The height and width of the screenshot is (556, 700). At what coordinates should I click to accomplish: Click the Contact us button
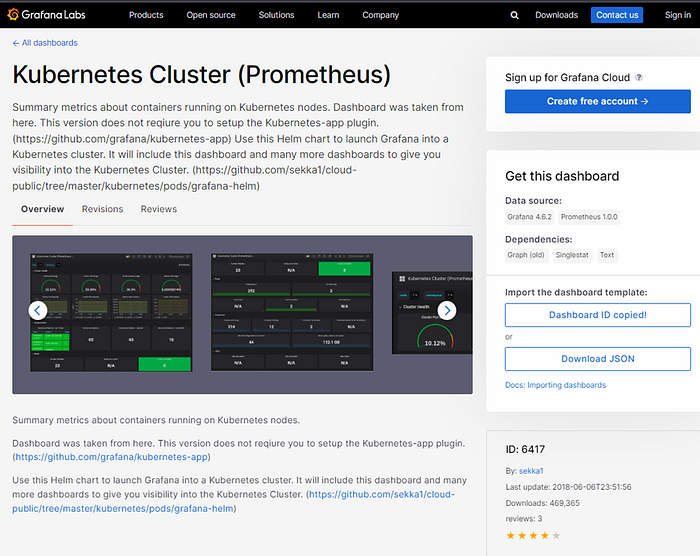[617, 15]
